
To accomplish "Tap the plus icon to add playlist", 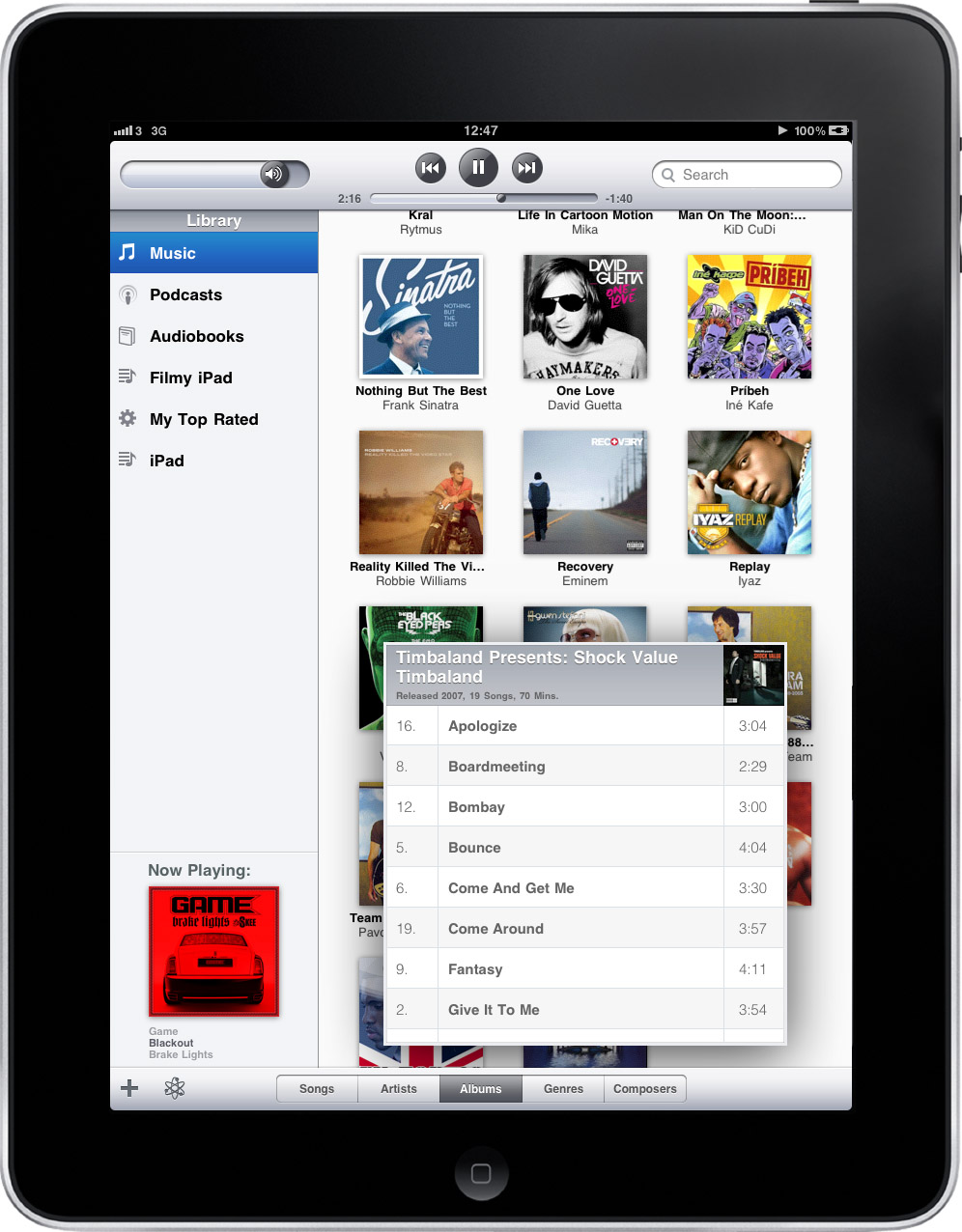I will click(129, 1088).
